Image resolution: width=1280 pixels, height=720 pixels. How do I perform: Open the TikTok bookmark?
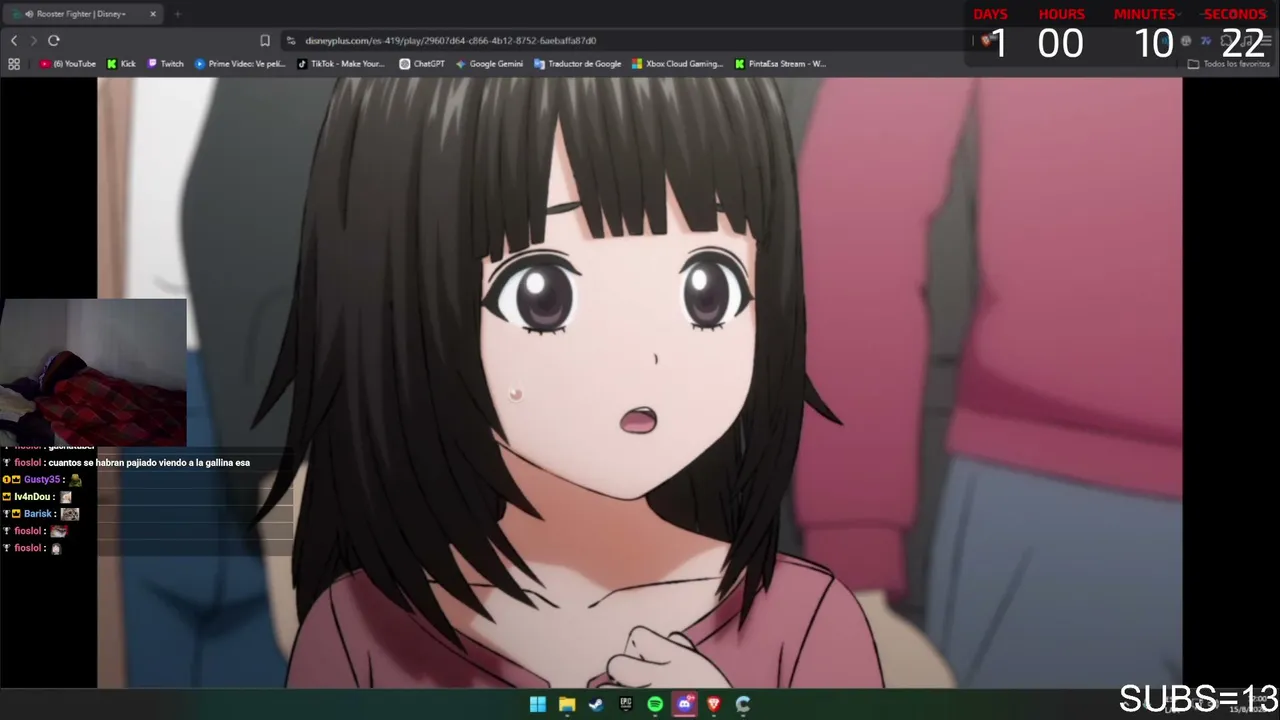[341, 64]
